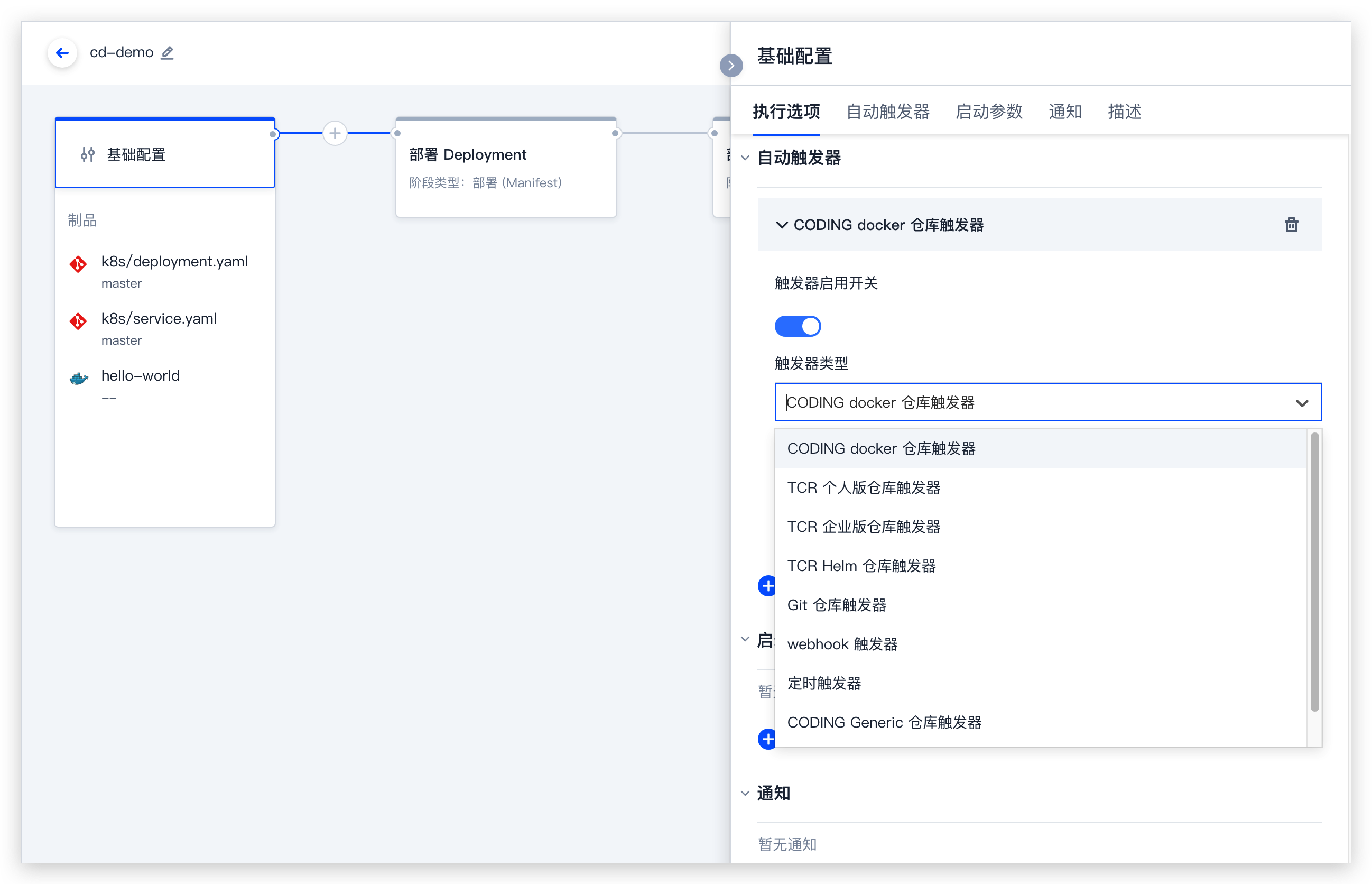Collapse the 启动参数 section chevron

click(745, 639)
